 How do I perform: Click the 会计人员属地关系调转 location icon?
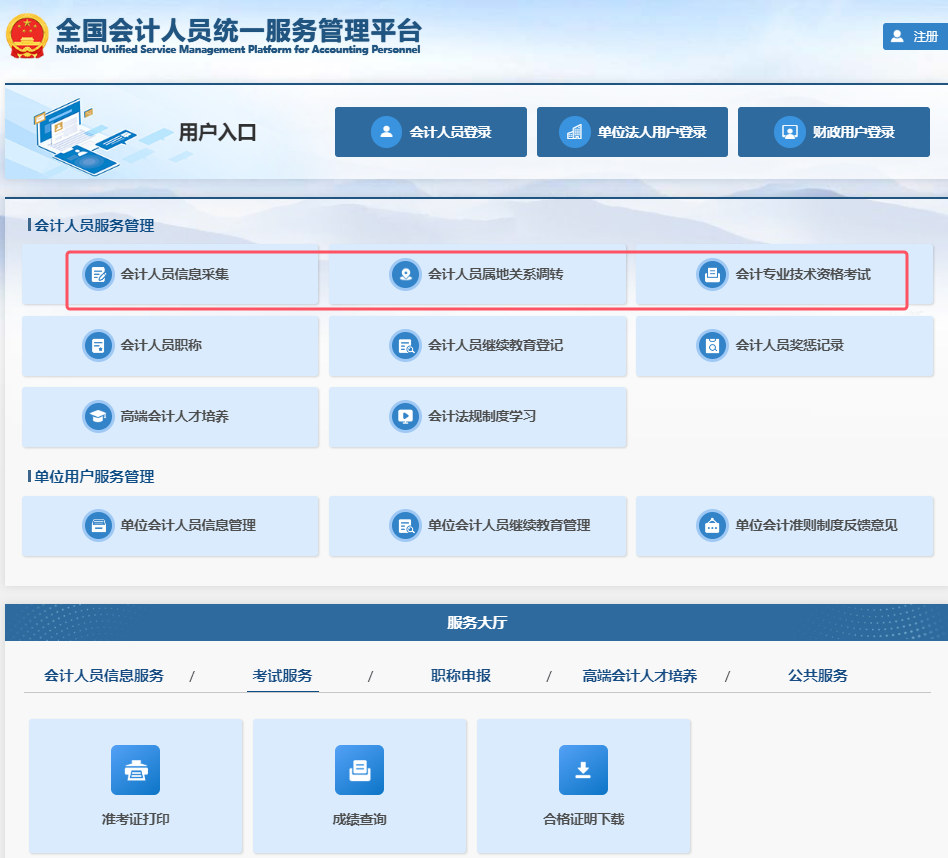[405, 274]
